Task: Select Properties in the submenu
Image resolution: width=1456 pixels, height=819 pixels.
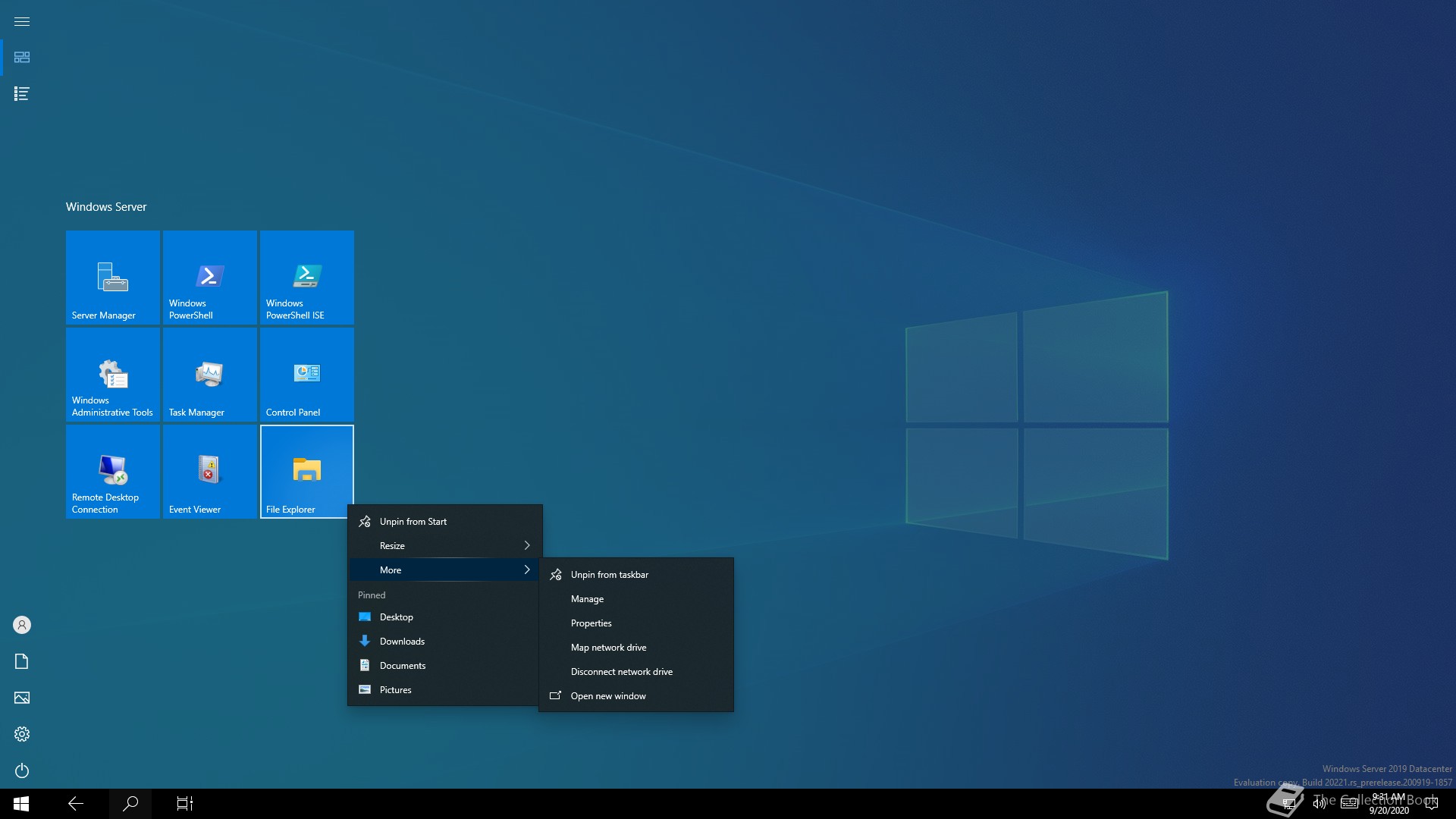Action: 636,623
